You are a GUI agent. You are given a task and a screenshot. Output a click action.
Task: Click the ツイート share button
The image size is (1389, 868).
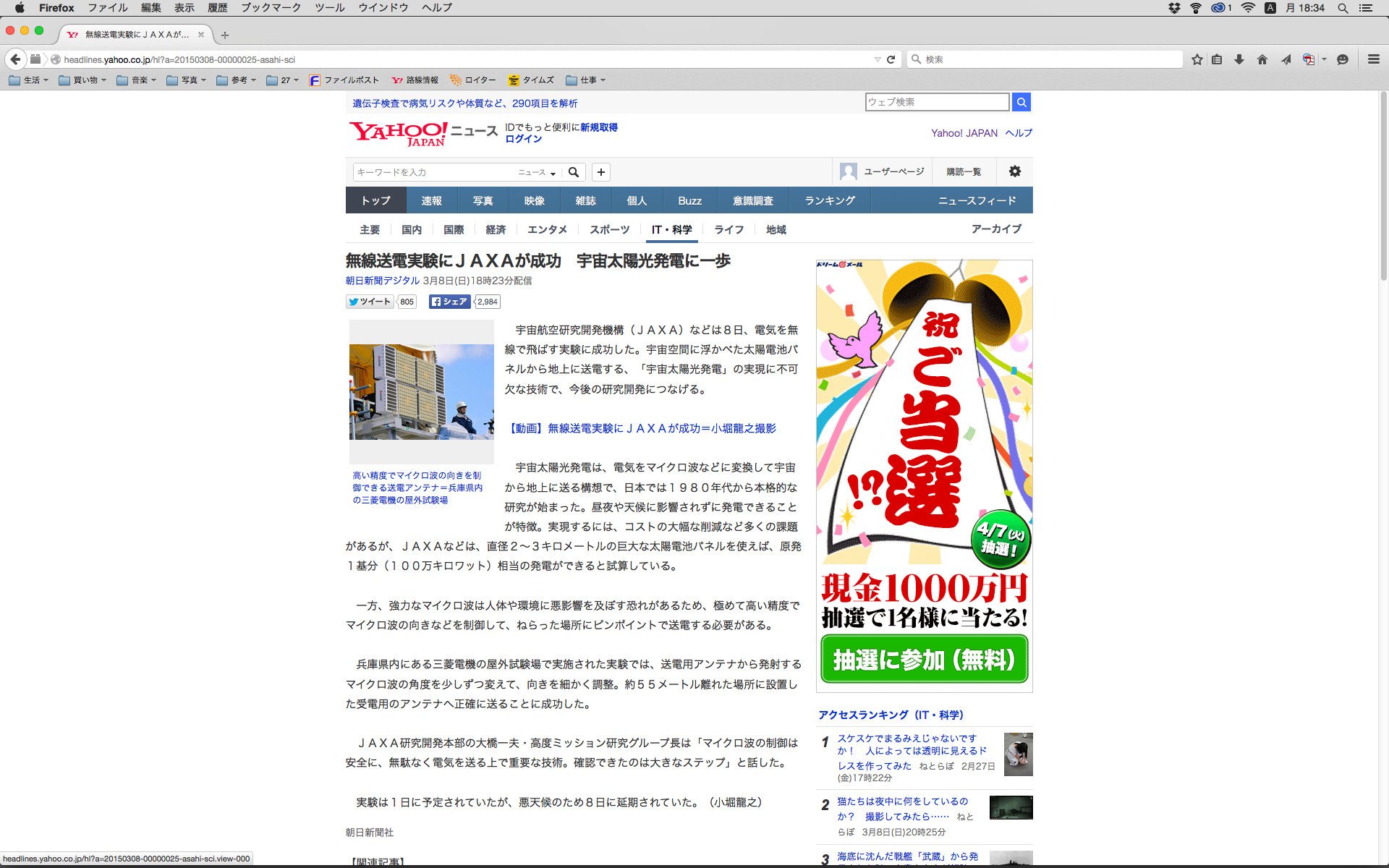click(x=370, y=302)
